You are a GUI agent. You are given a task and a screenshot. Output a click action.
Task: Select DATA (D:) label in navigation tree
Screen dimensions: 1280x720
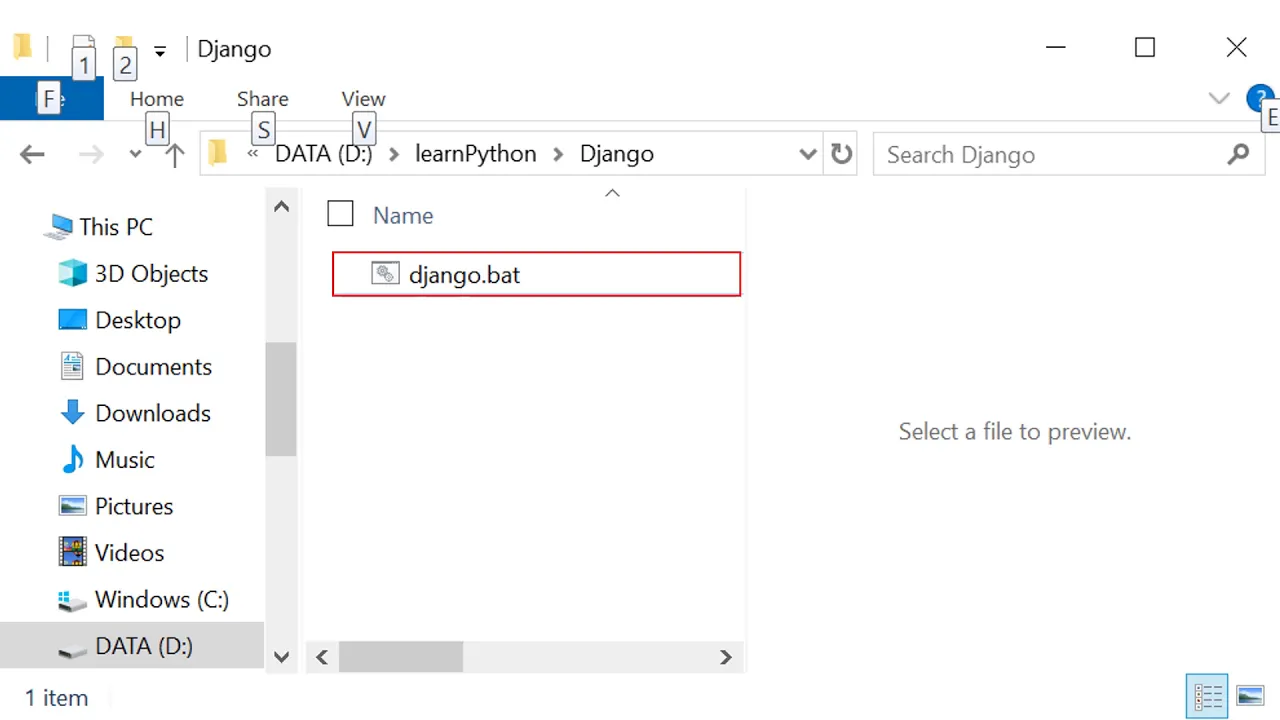pyautogui.click(x=144, y=646)
